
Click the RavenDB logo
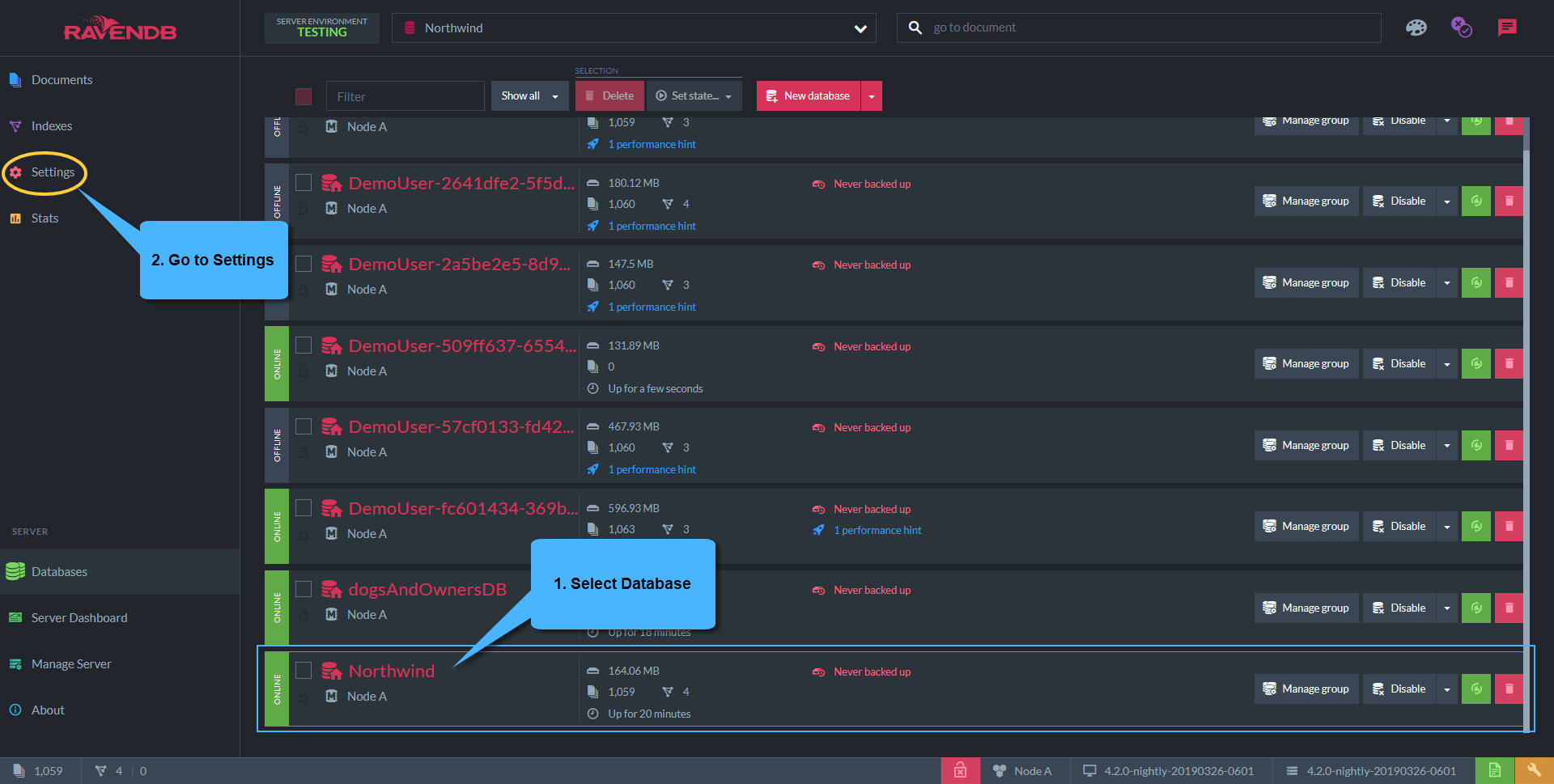(x=120, y=28)
